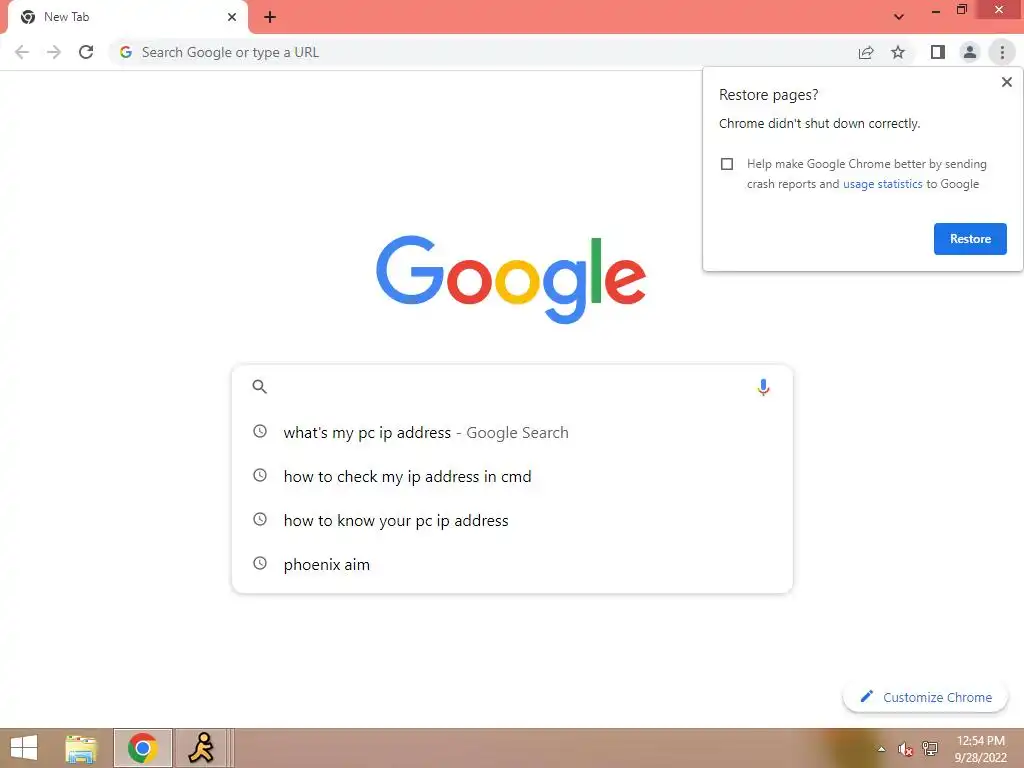1024x768 pixels.
Task: Open the AIM running man taskbar icon
Action: click(x=201, y=748)
